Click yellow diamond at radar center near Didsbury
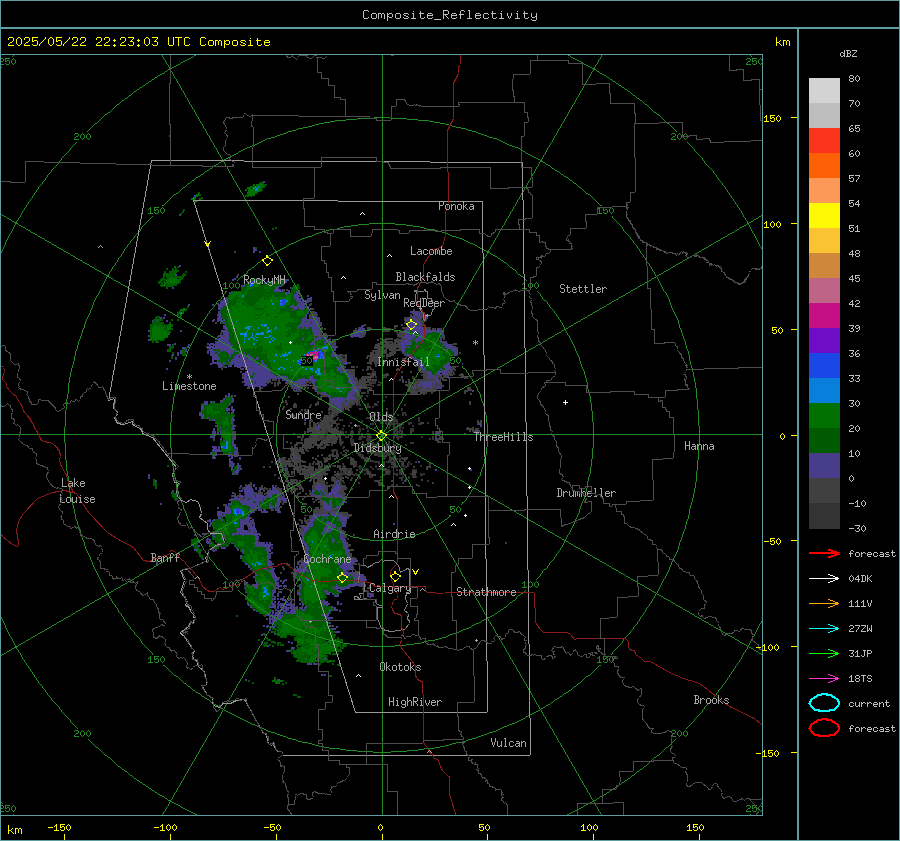 [381, 435]
